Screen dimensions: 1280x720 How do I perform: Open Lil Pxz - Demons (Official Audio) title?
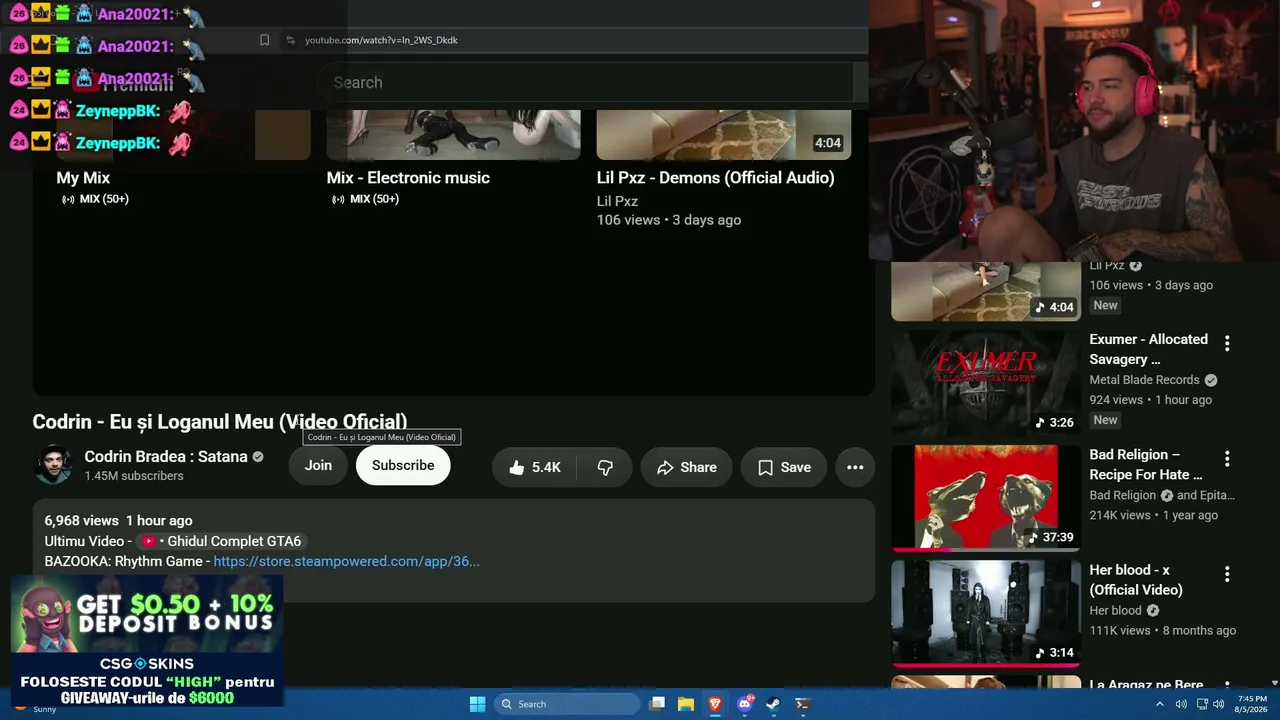(x=715, y=178)
